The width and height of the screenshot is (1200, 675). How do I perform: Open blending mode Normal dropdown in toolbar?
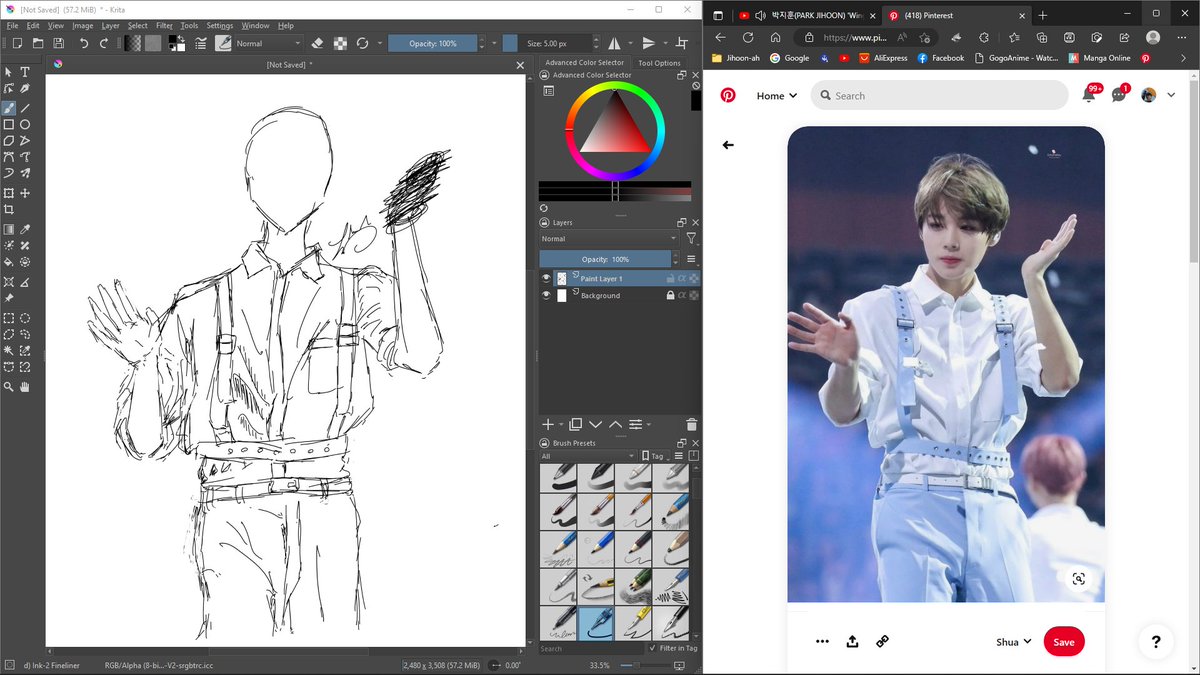tap(268, 43)
